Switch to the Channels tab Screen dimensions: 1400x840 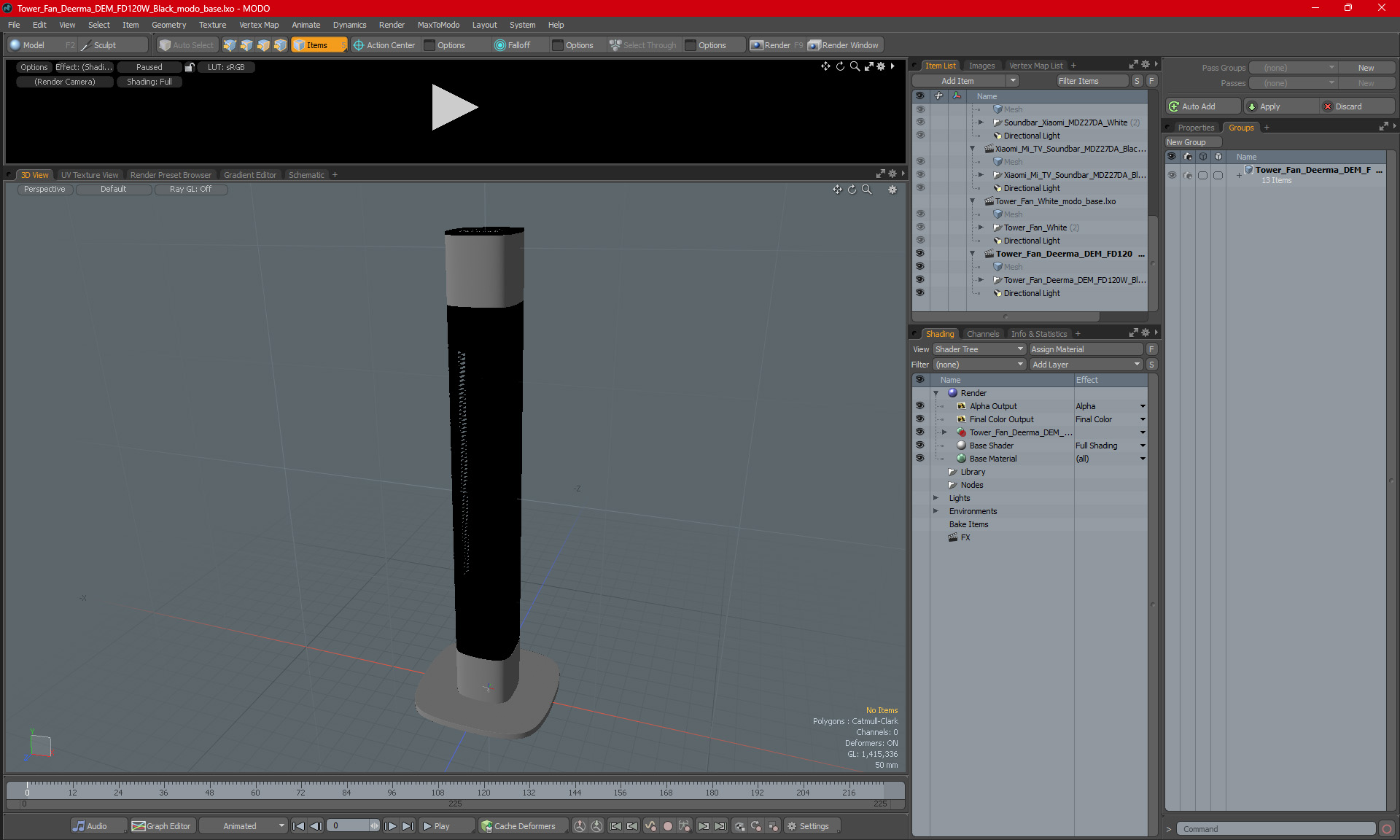click(982, 334)
